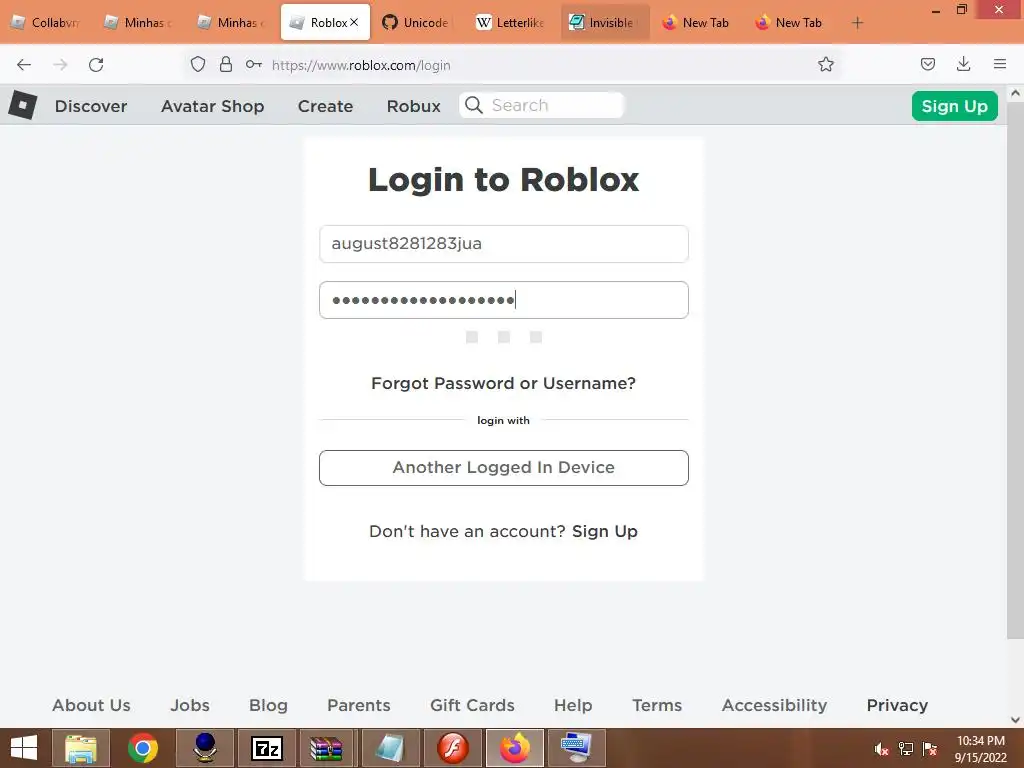
Task: Click the Roblox logo icon
Action: [23, 105]
